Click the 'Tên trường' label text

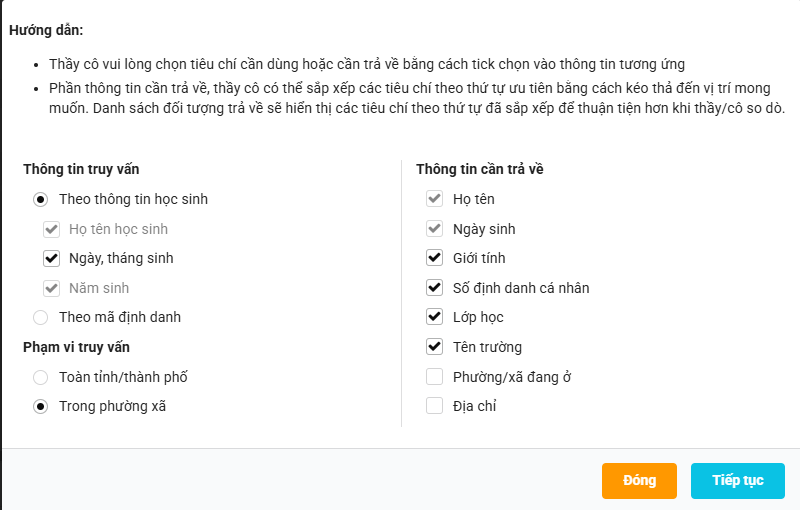(487, 347)
